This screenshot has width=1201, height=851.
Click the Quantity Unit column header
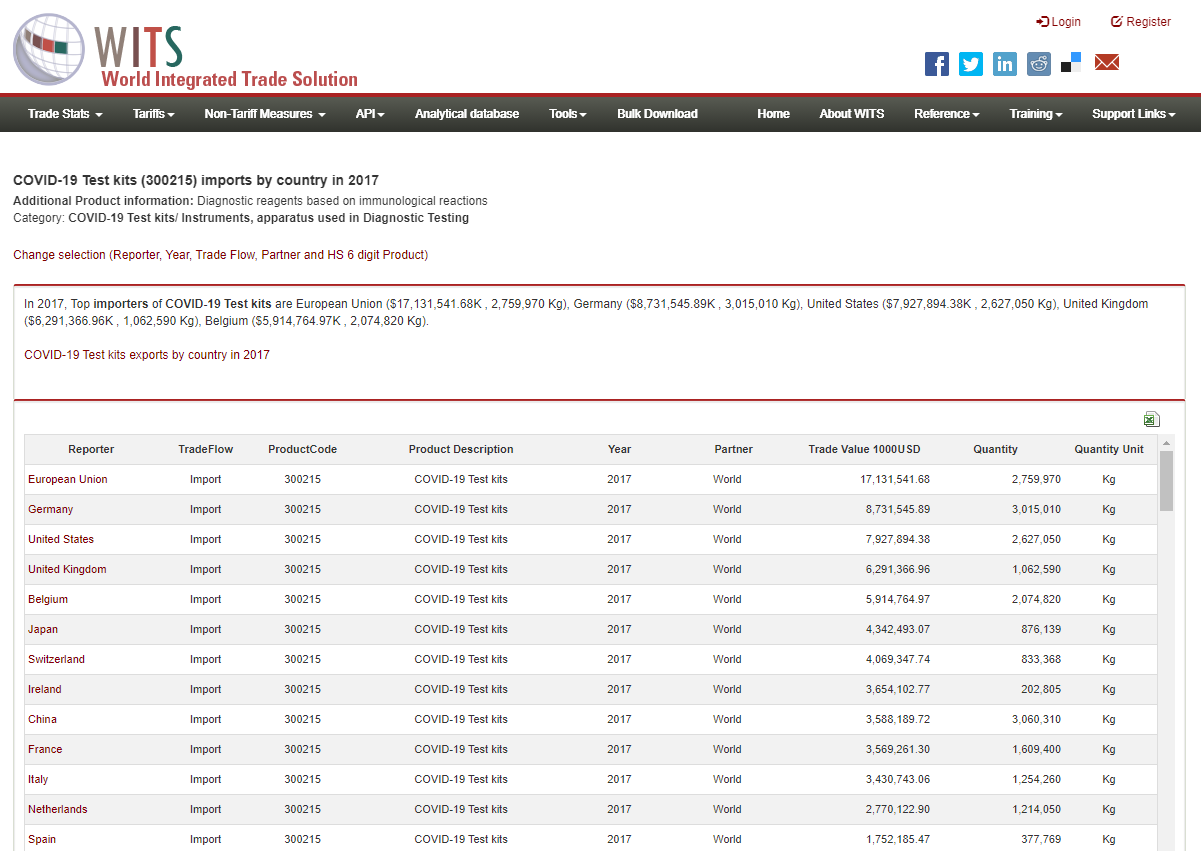click(1109, 449)
